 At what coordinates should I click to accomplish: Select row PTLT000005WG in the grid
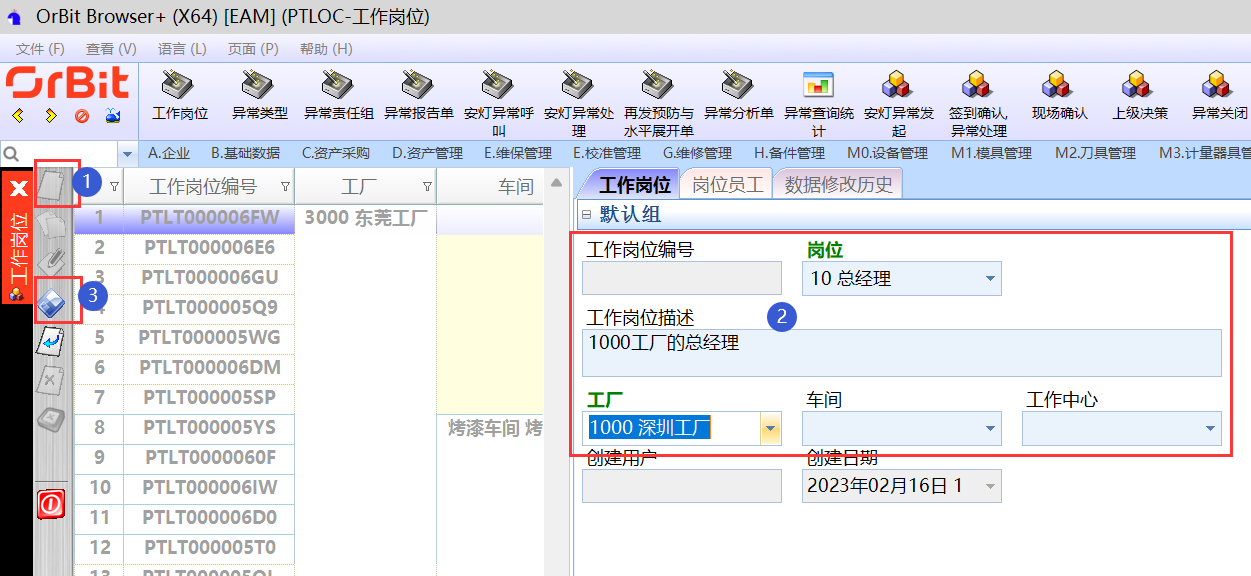coord(209,337)
